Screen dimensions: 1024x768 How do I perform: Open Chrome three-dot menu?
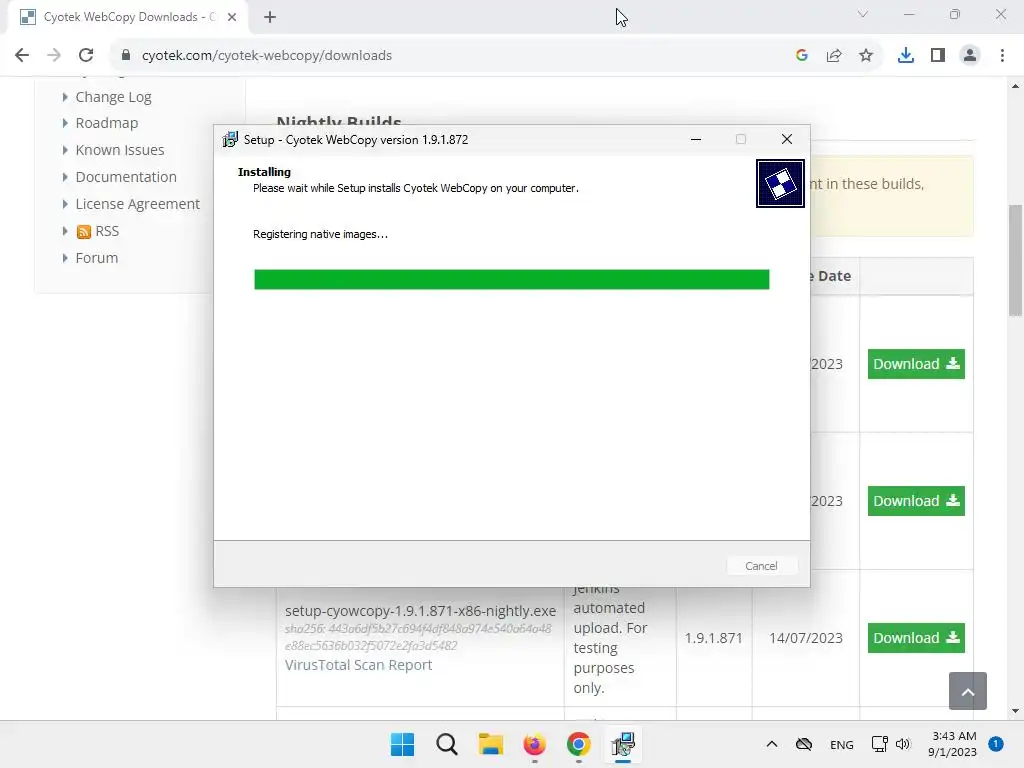click(x=1002, y=55)
